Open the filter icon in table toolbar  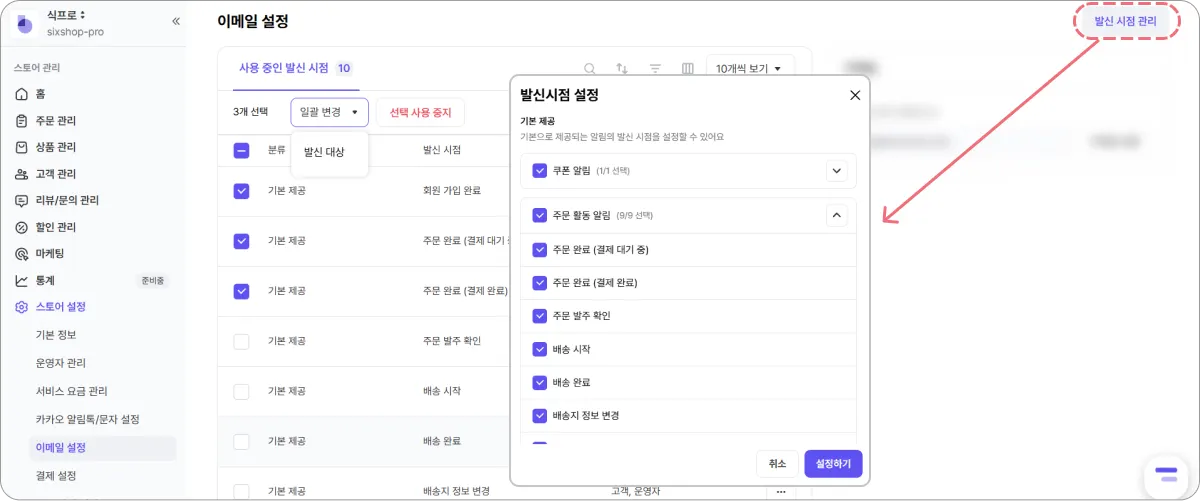655,69
